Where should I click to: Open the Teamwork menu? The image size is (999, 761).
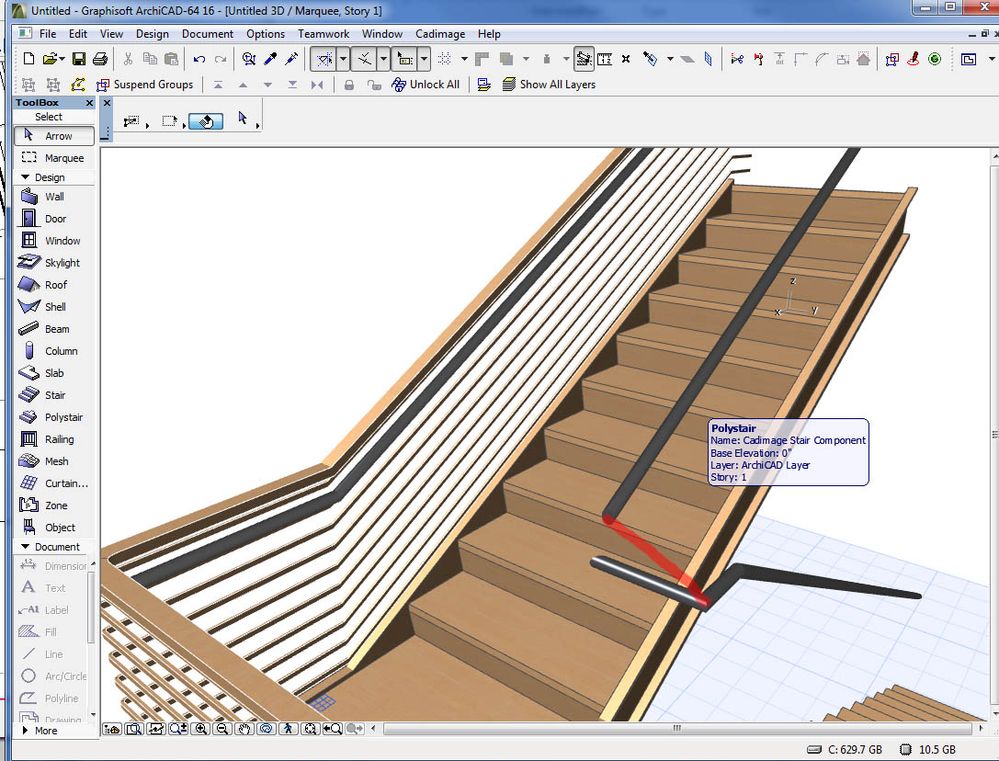coord(323,33)
